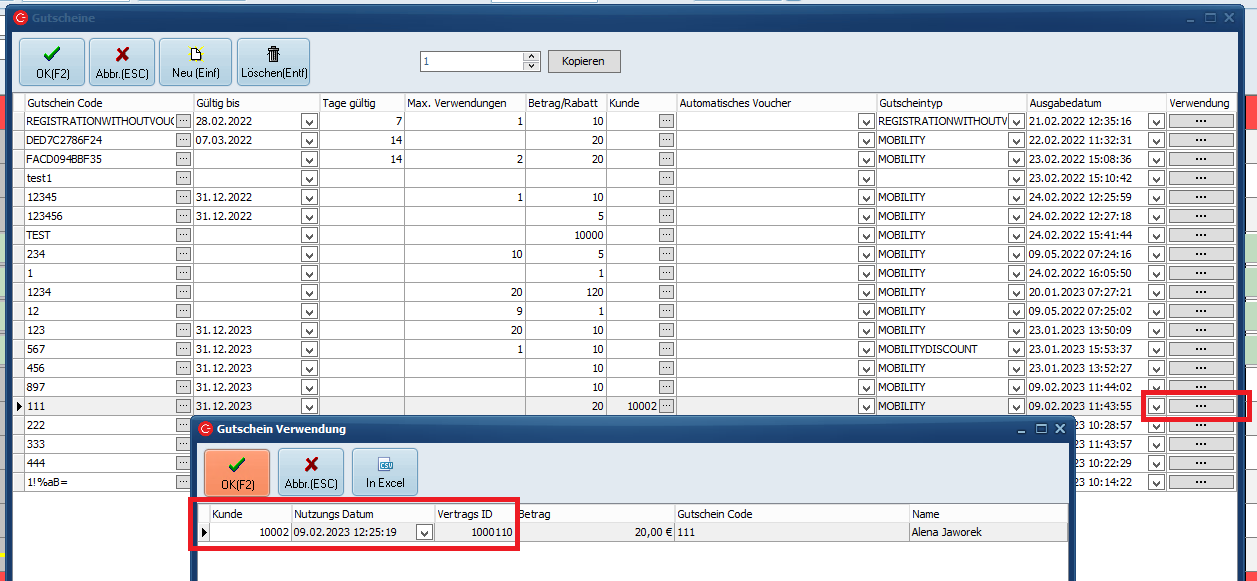Image resolution: width=1257 pixels, height=581 pixels.
Task: Click OK(F2) in Gutscheine toolbar
Action: click(x=52, y=62)
